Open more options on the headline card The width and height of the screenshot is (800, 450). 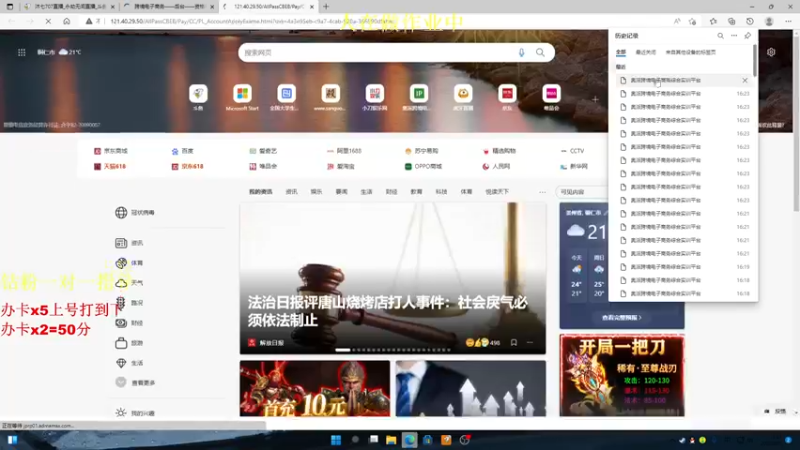click(x=530, y=342)
